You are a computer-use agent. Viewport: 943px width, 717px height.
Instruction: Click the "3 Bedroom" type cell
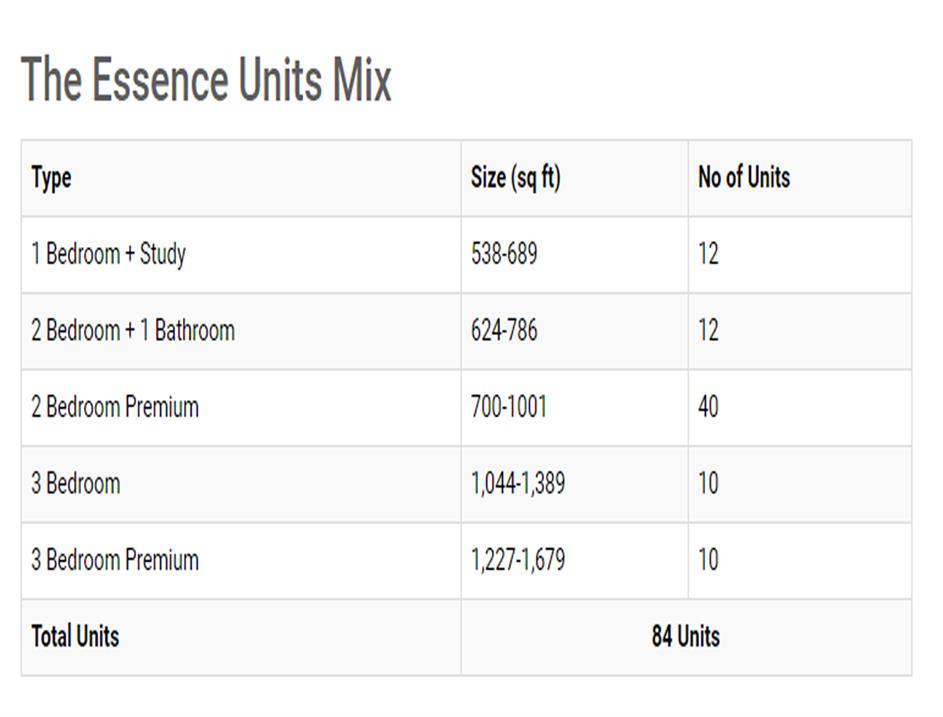tap(76, 484)
